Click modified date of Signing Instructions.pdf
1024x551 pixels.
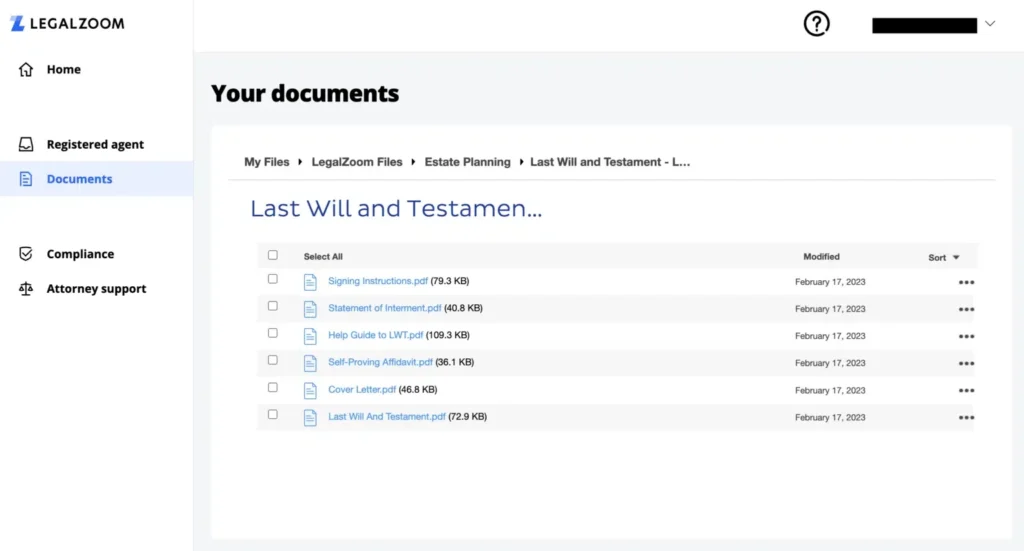coord(830,282)
